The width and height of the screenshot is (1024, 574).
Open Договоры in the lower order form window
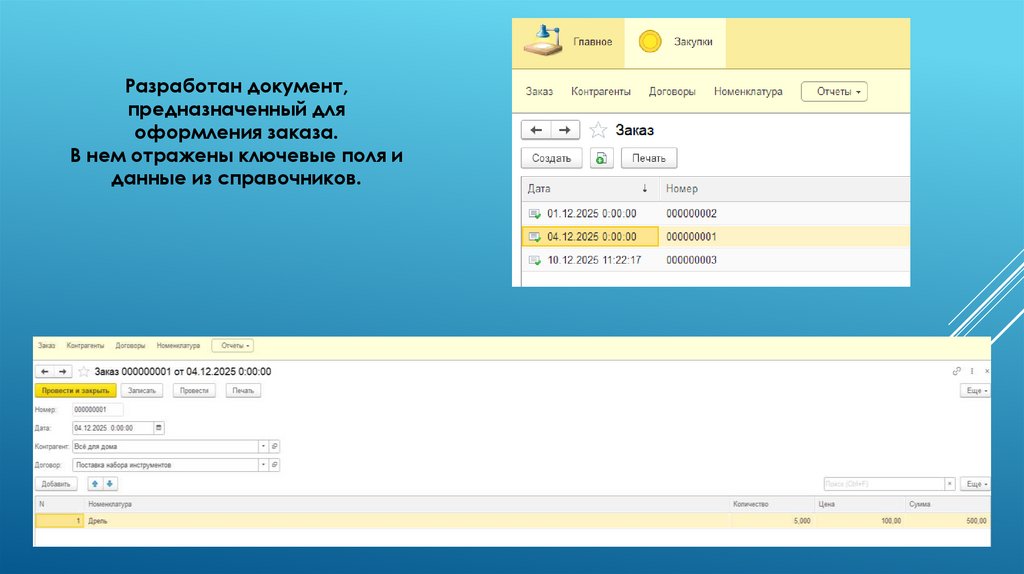(x=131, y=345)
